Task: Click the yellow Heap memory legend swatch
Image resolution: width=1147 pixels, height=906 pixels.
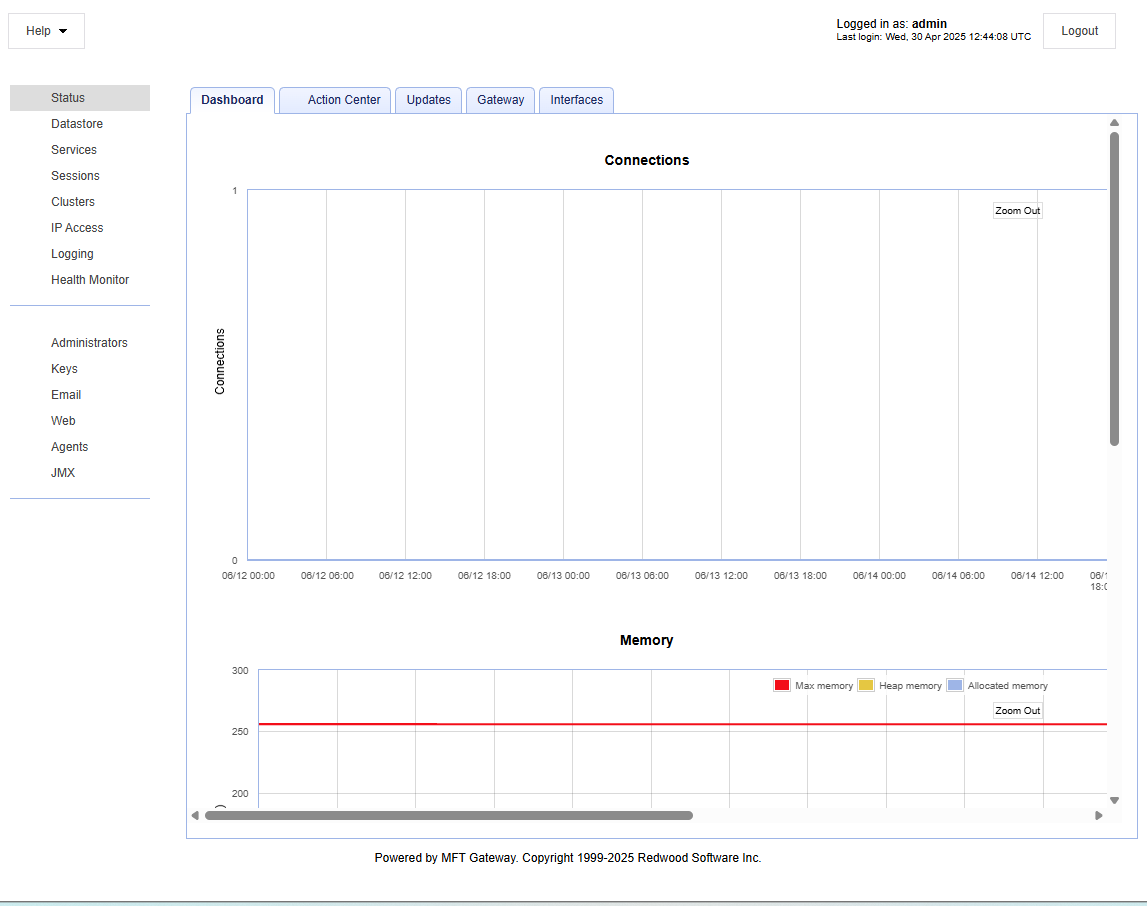Action: click(865, 685)
